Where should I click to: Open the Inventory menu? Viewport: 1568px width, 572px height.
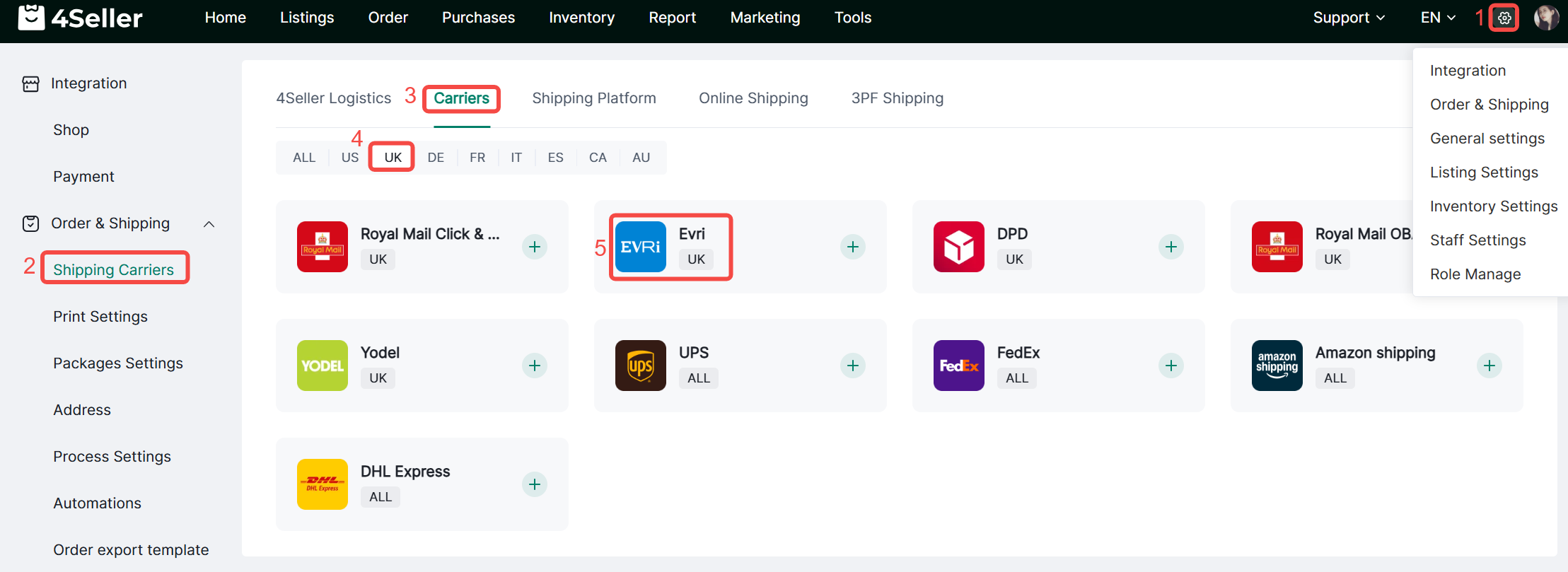[581, 18]
